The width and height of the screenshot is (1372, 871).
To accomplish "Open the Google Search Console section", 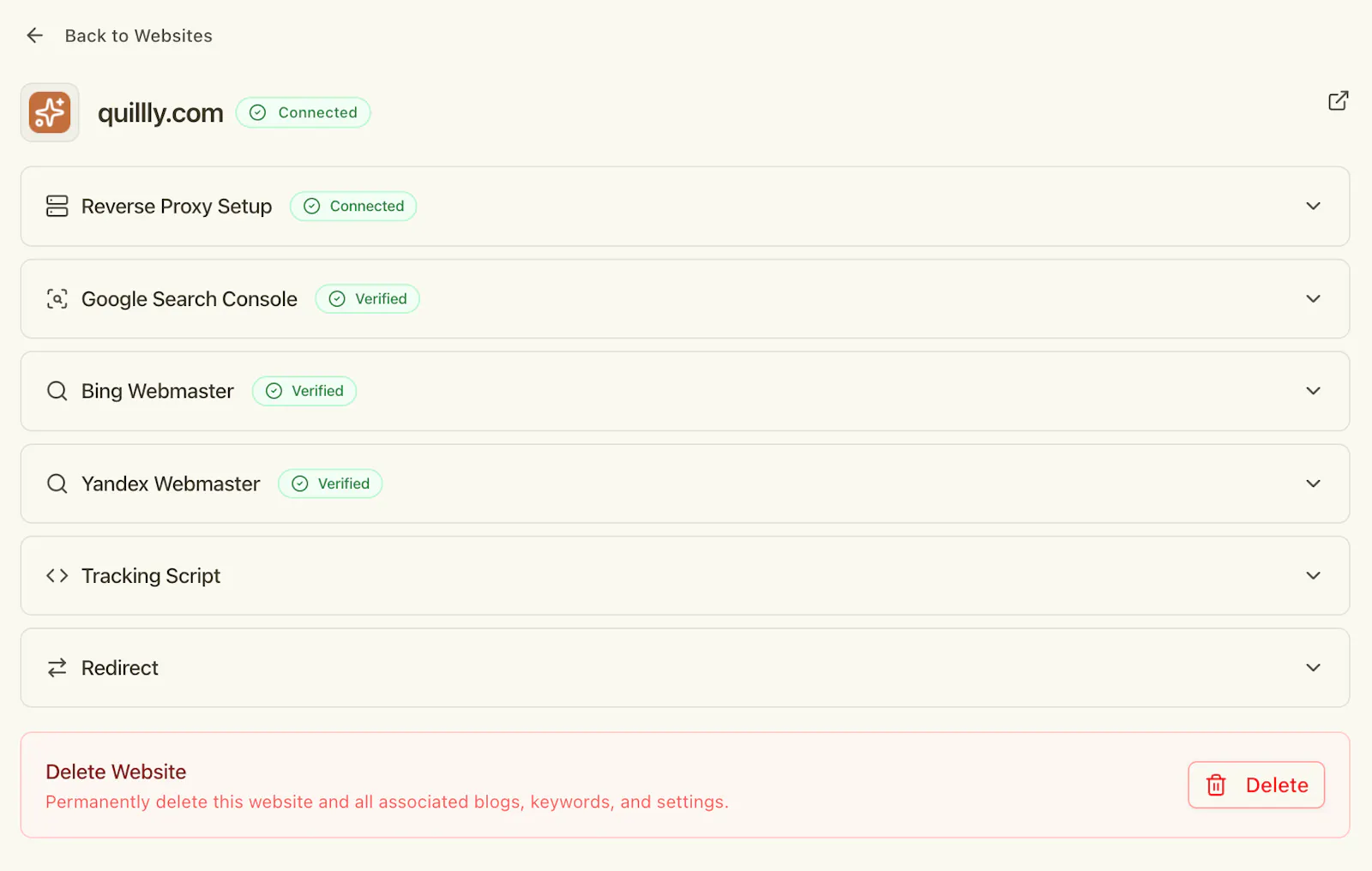I will (685, 299).
